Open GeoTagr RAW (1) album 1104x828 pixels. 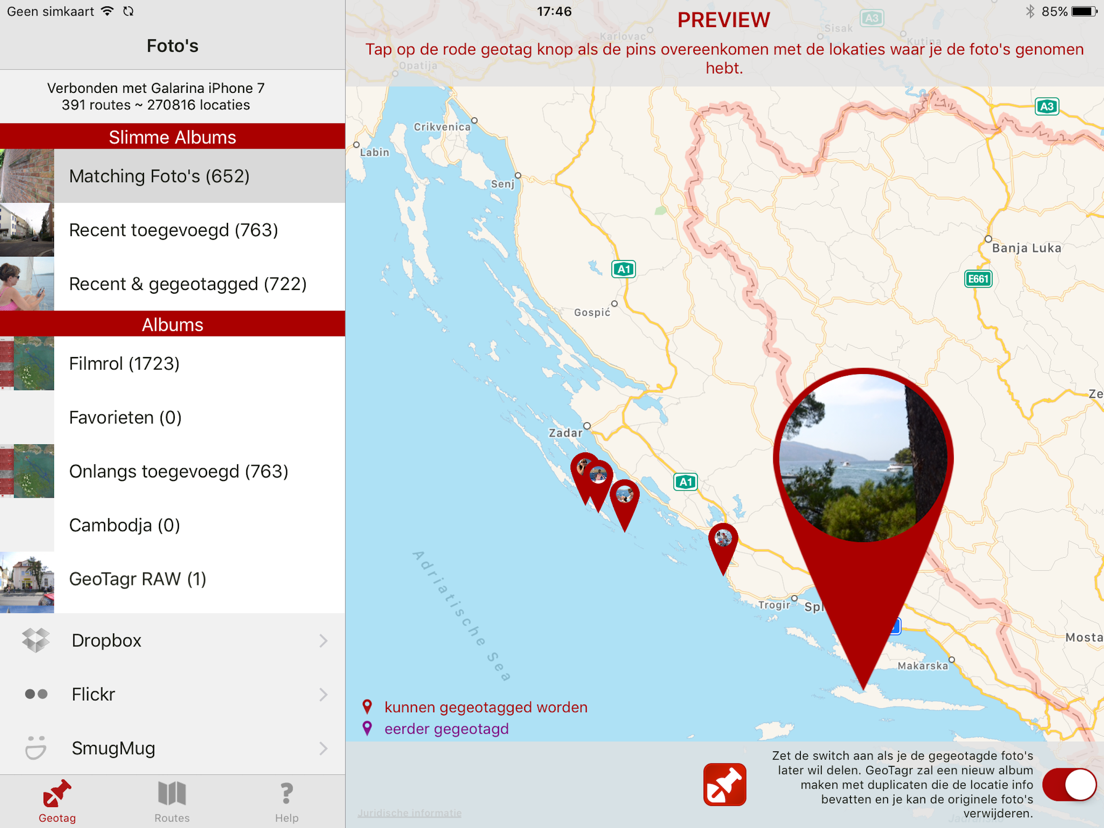coord(172,579)
